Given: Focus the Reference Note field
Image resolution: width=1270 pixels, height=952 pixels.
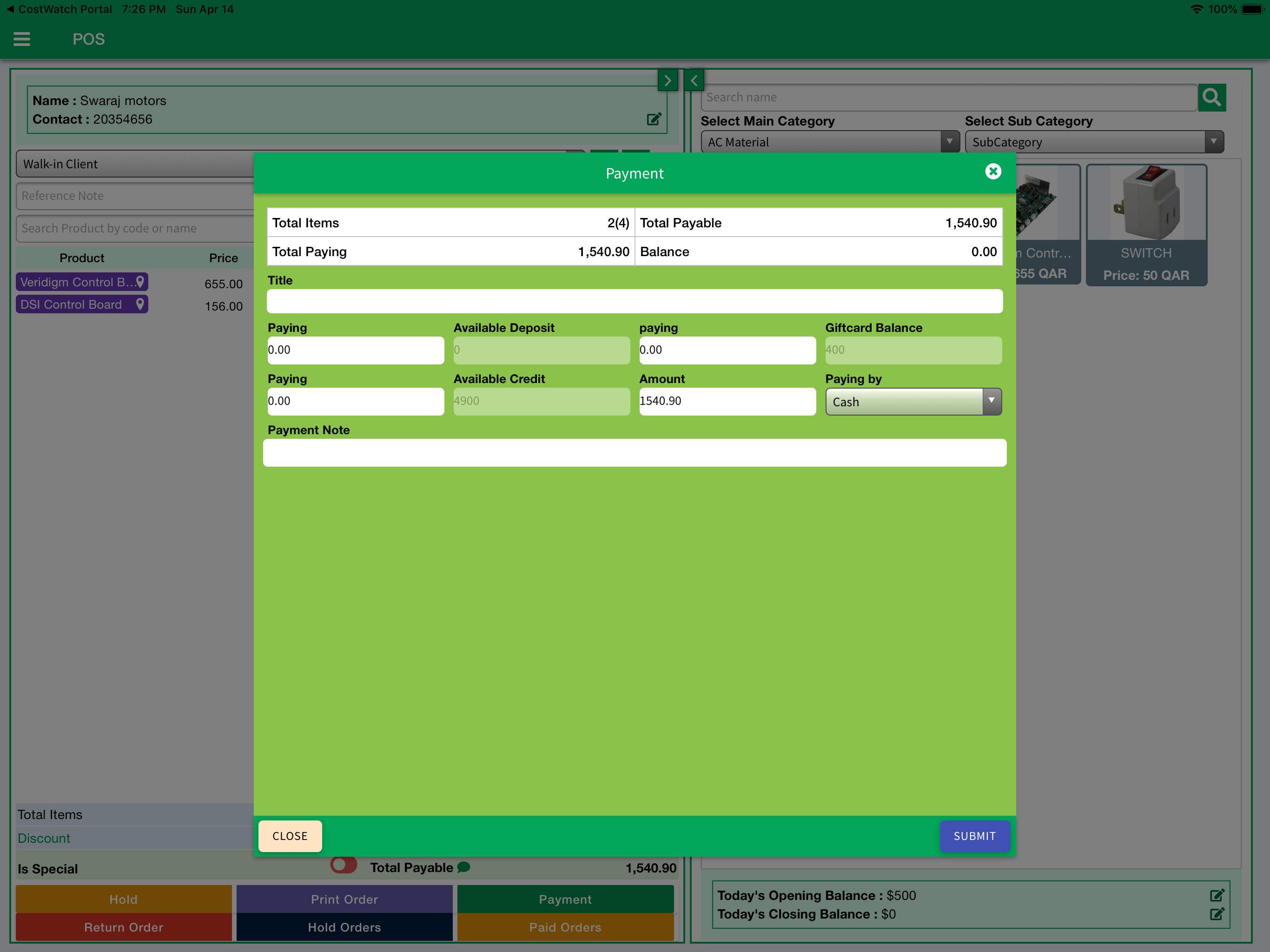Looking at the screenshot, I should point(135,196).
